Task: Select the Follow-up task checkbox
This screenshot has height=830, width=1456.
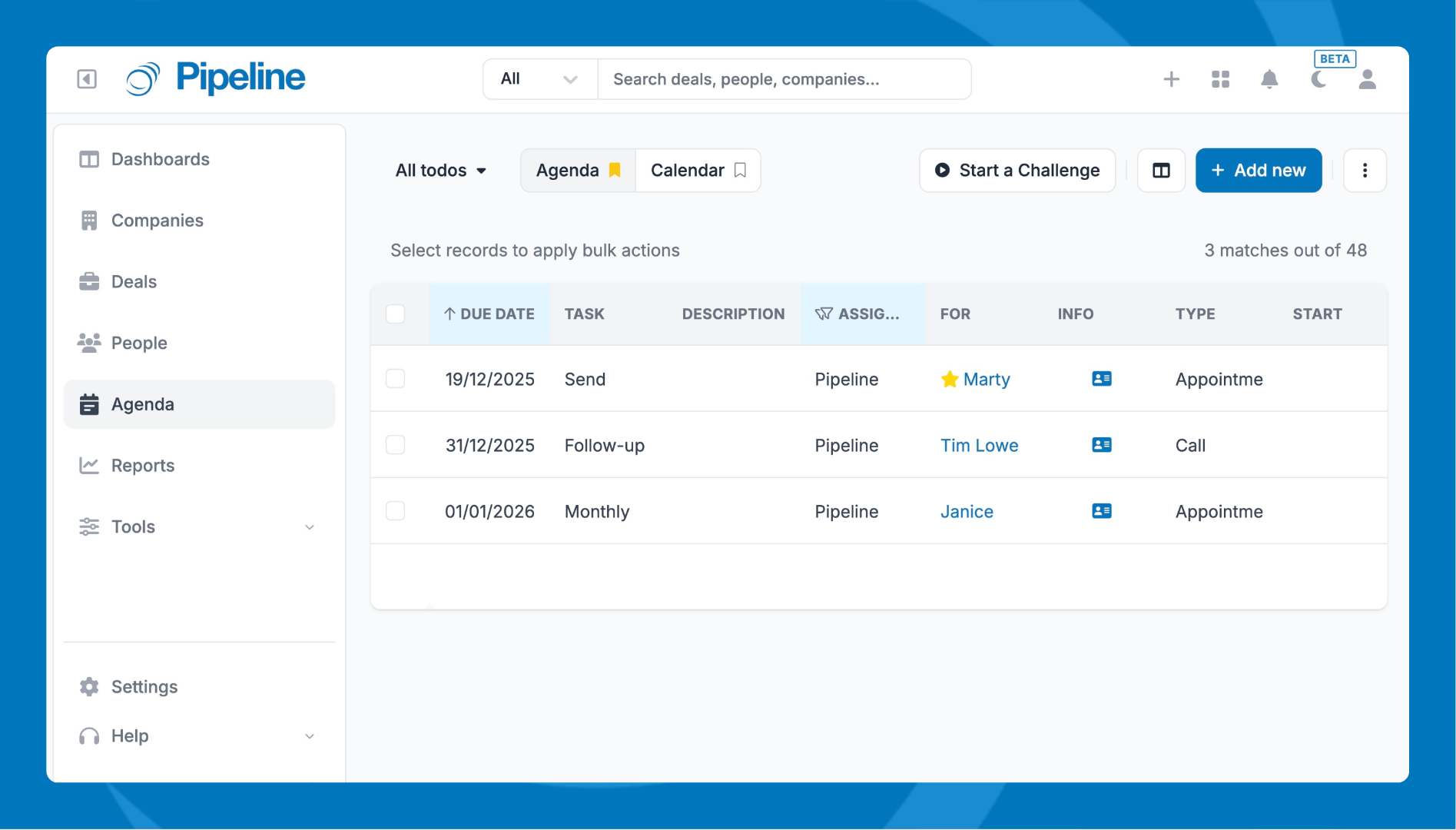Action: tap(396, 445)
